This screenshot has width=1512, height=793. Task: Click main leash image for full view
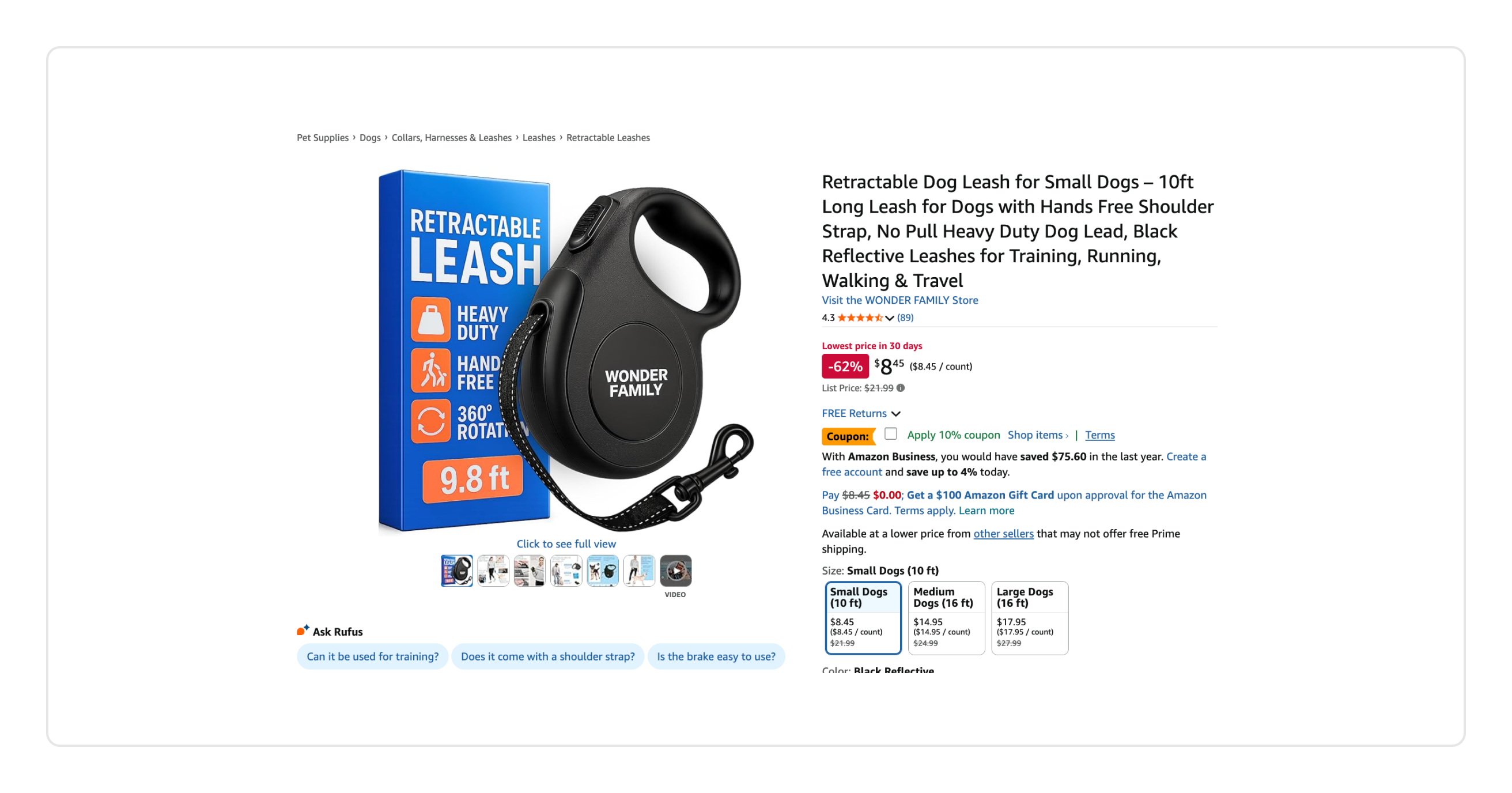(566, 352)
